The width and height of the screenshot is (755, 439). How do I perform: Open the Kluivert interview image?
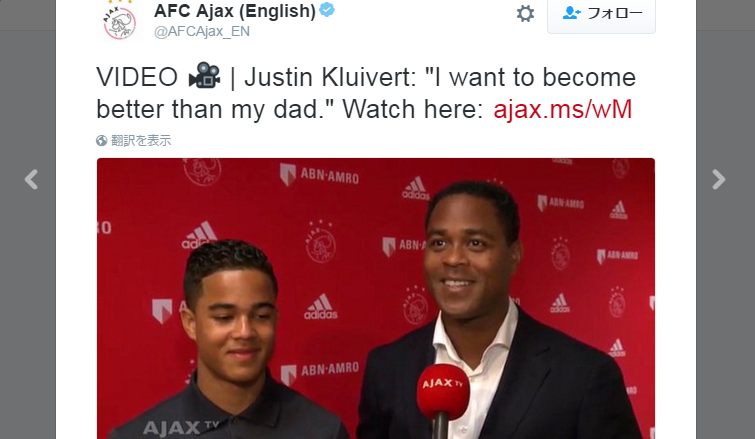376,298
